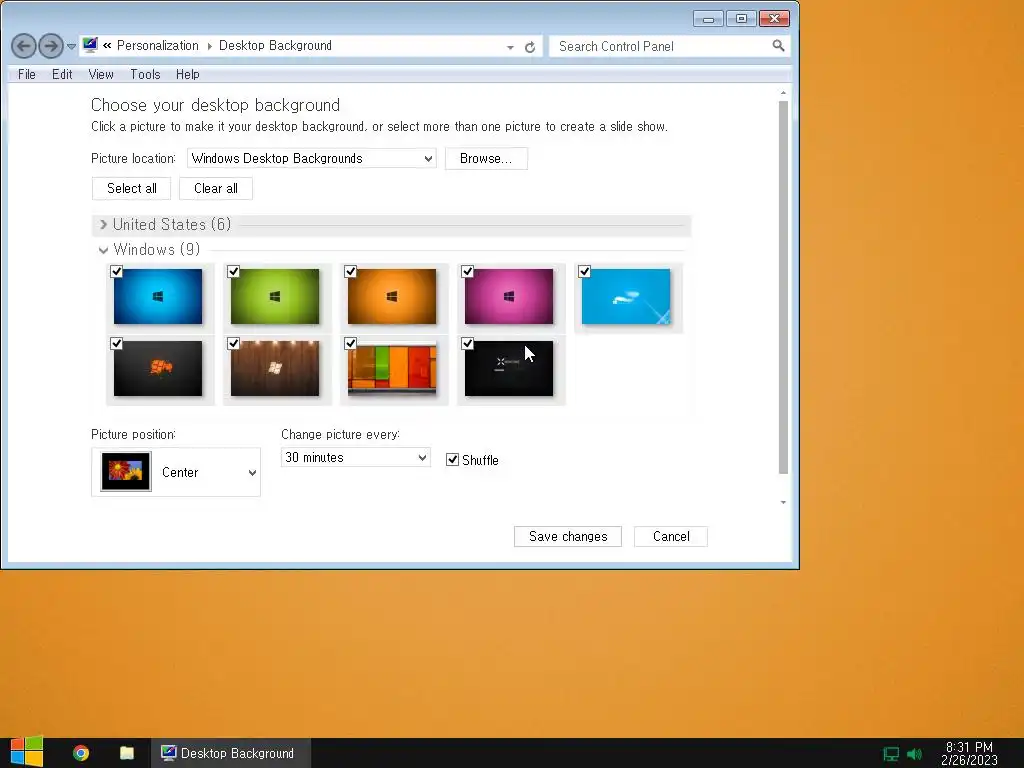Viewport: 1024px width, 768px height.
Task: Click the Save changes button
Action: pos(568,537)
